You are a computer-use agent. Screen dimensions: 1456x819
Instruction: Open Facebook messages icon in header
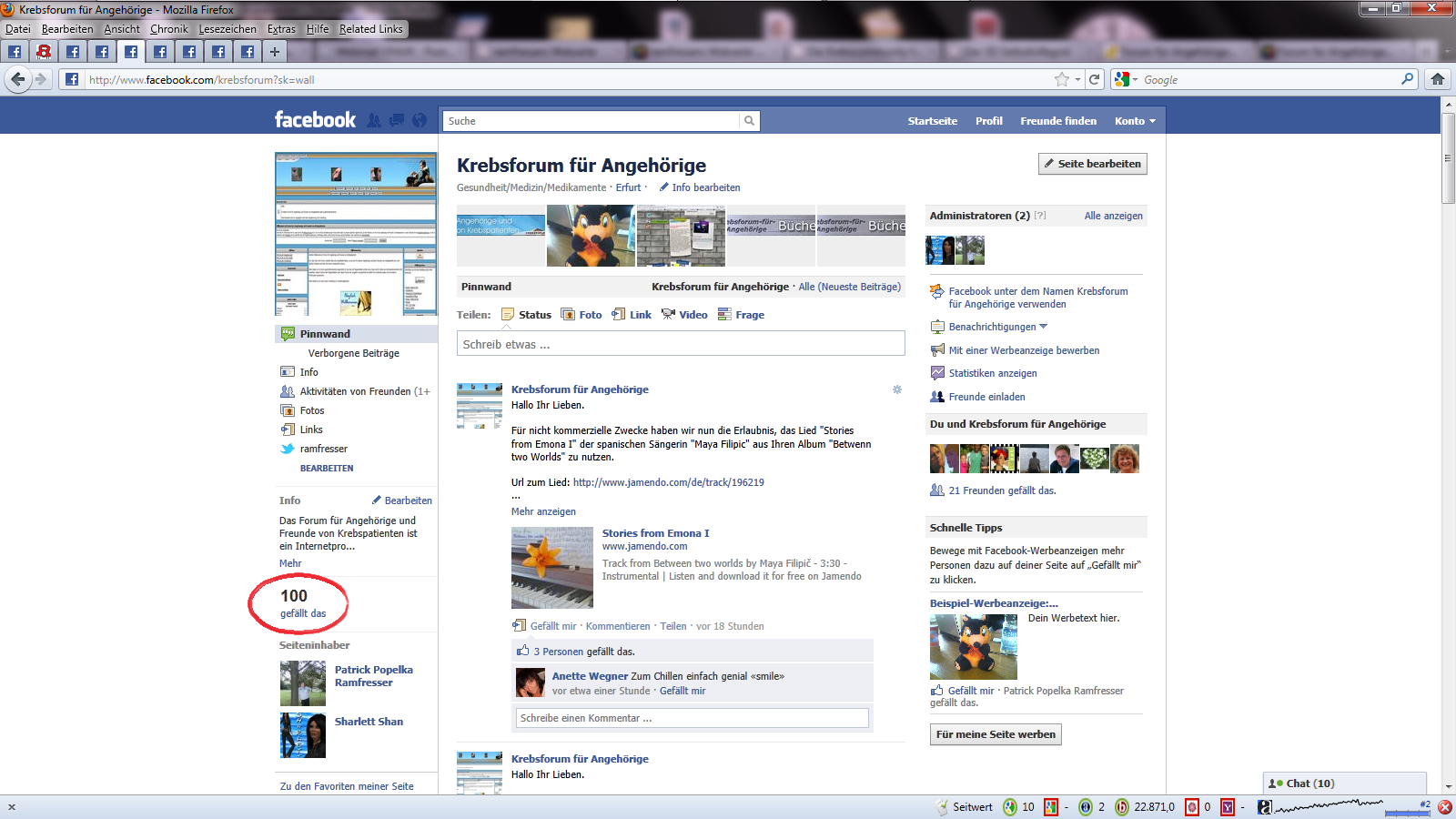[397, 120]
